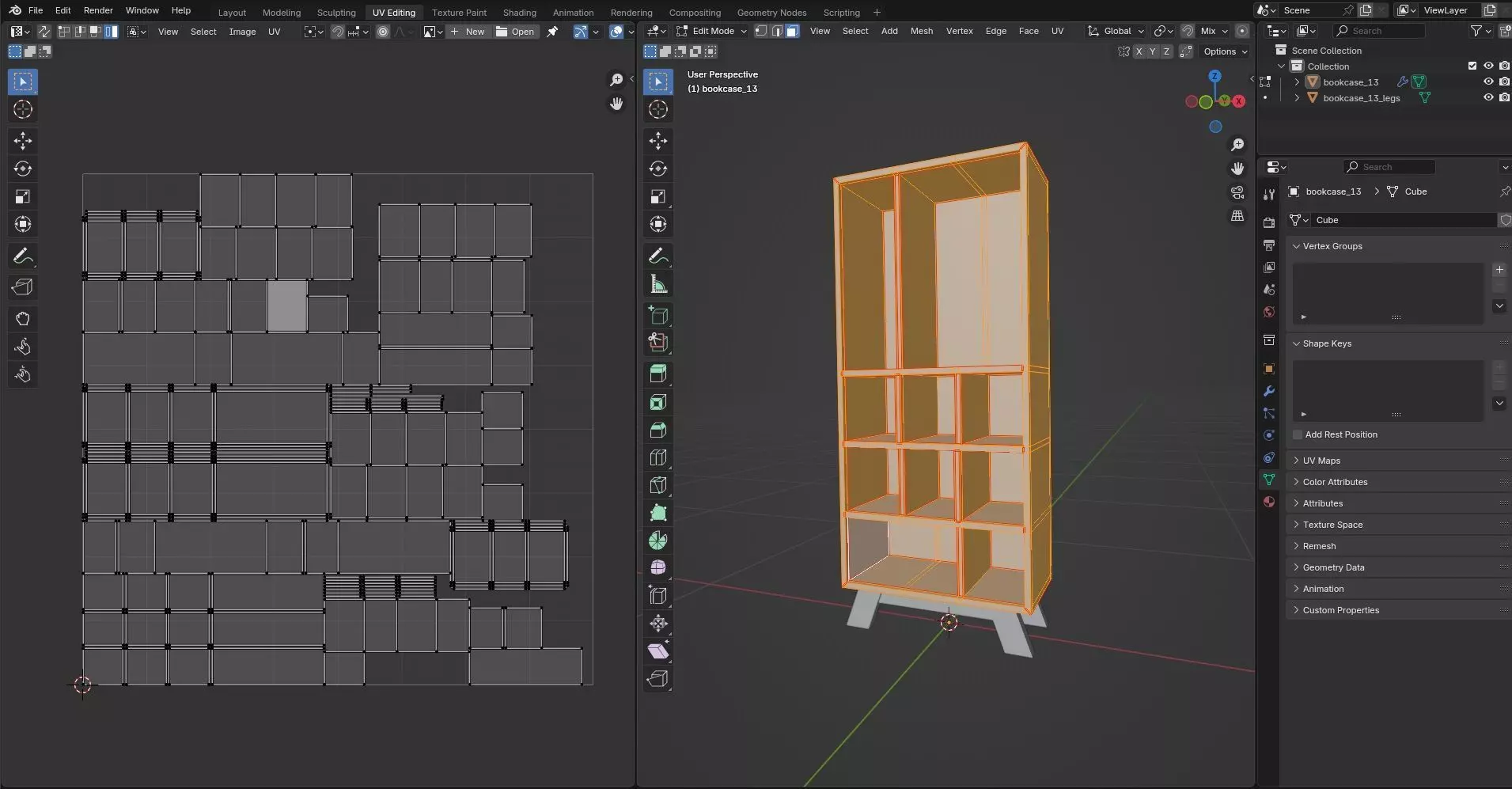Select the Poly Build tool
The height and width of the screenshot is (789, 1512).
tap(658, 513)
